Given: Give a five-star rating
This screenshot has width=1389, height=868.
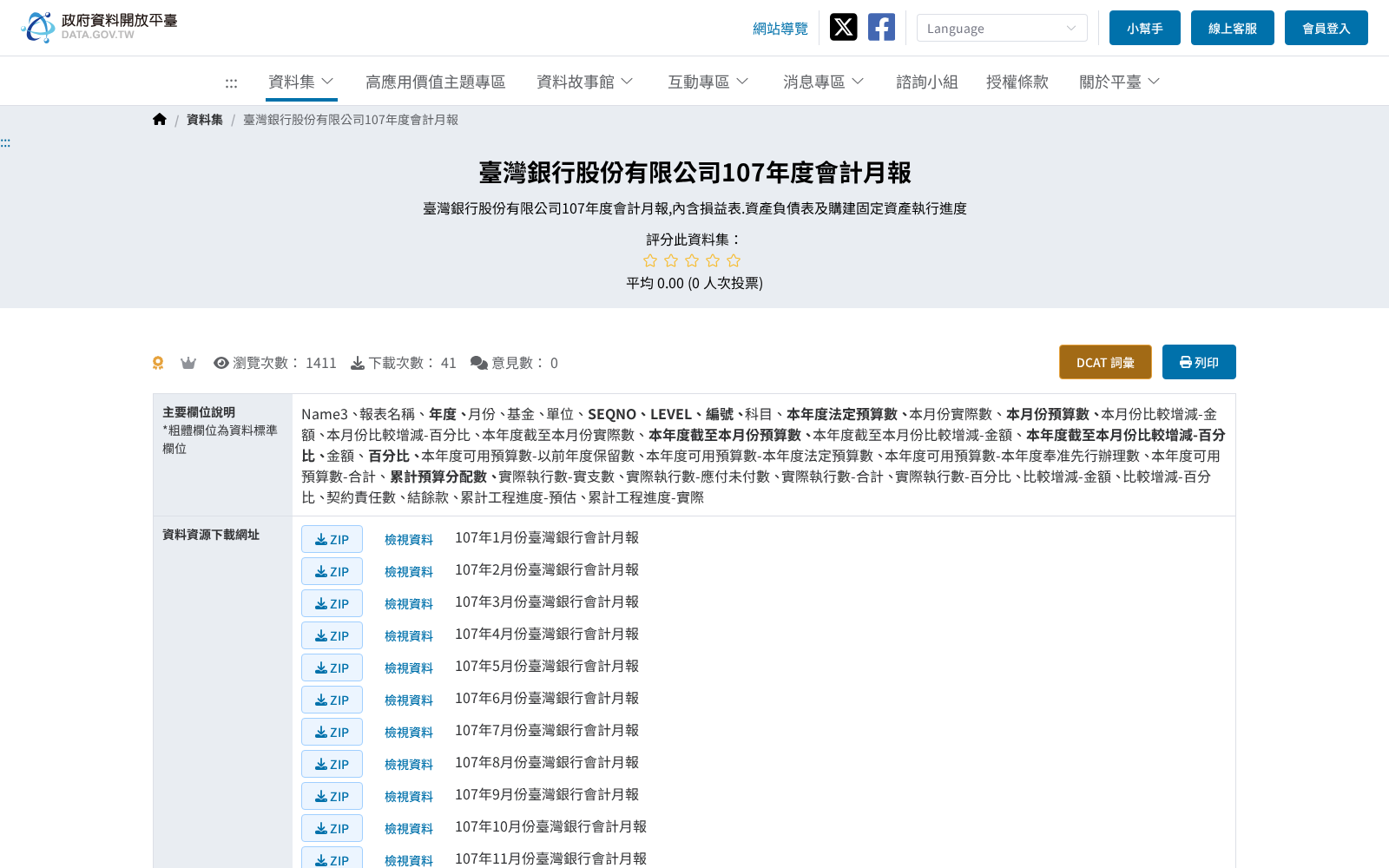Looking at the screenshot, I should (734, 260).
